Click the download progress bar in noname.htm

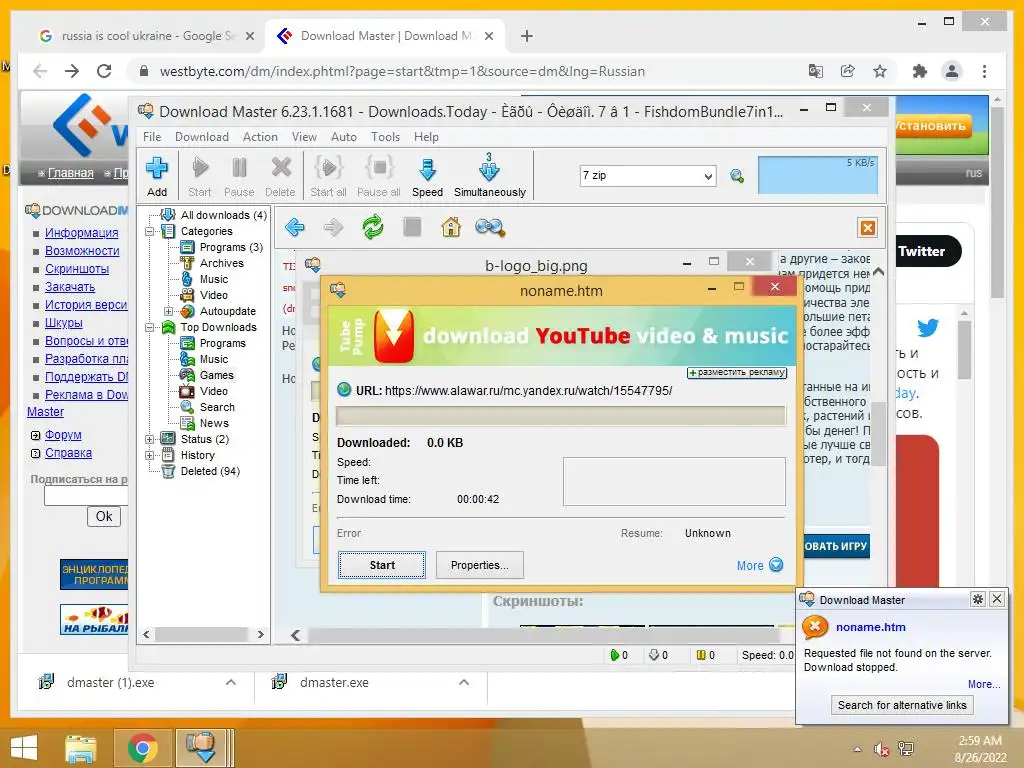point(561,416)
